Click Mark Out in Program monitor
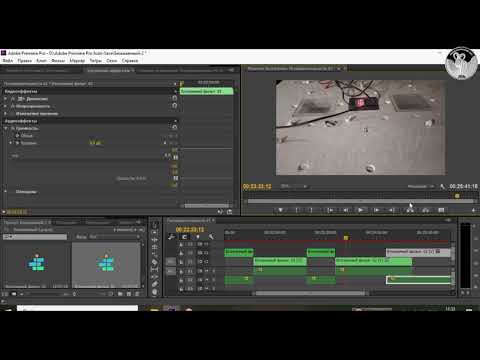 [x=311, y=210]
